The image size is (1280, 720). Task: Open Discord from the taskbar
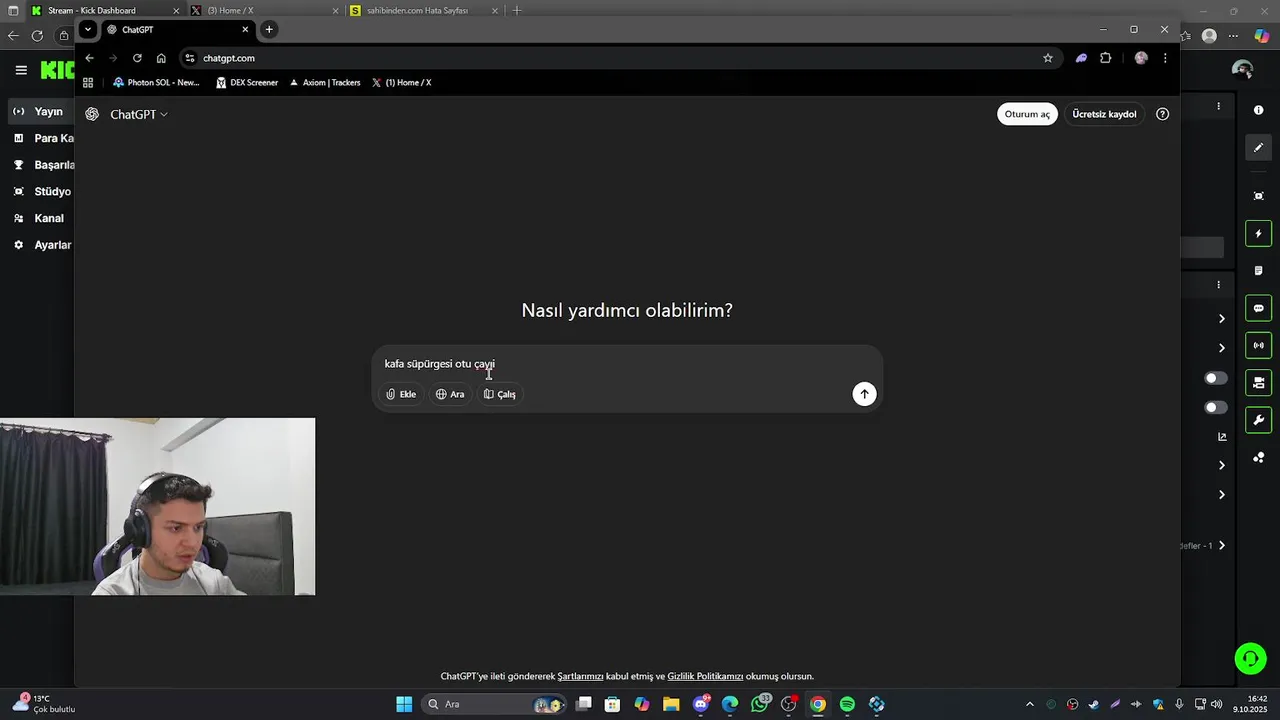[701, 704]
